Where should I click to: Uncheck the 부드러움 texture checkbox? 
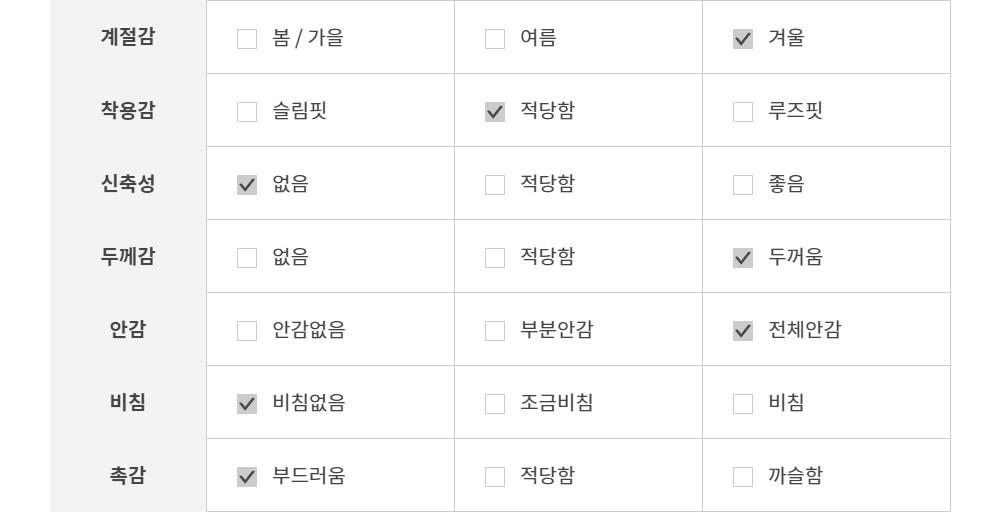247,477
